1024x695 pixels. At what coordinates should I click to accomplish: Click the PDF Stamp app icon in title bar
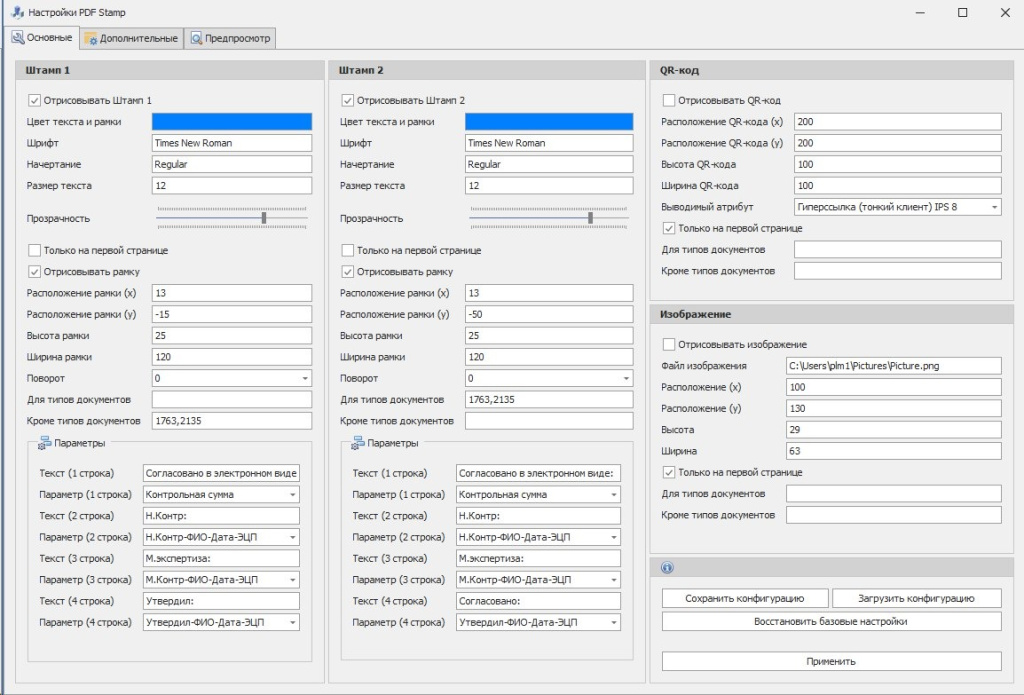tap(16, 12)
